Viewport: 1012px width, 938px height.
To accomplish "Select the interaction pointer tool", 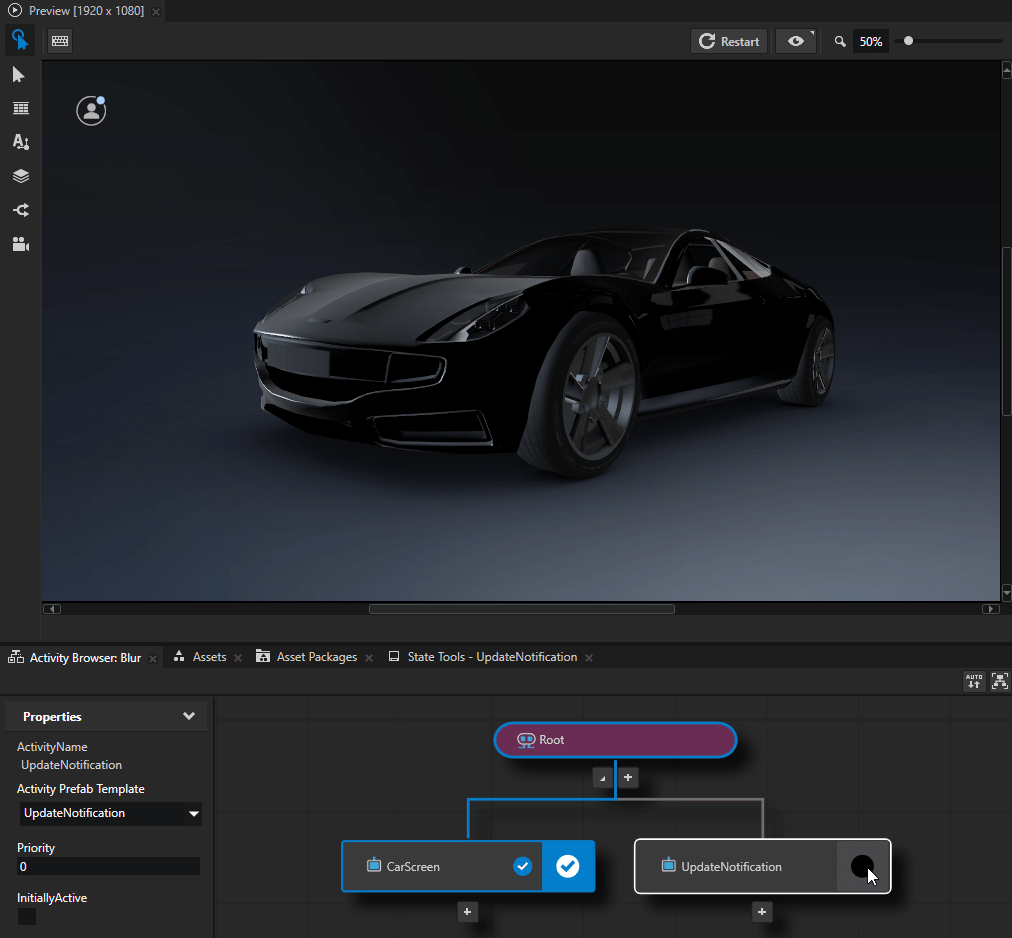I will click(x=19, y=40).
